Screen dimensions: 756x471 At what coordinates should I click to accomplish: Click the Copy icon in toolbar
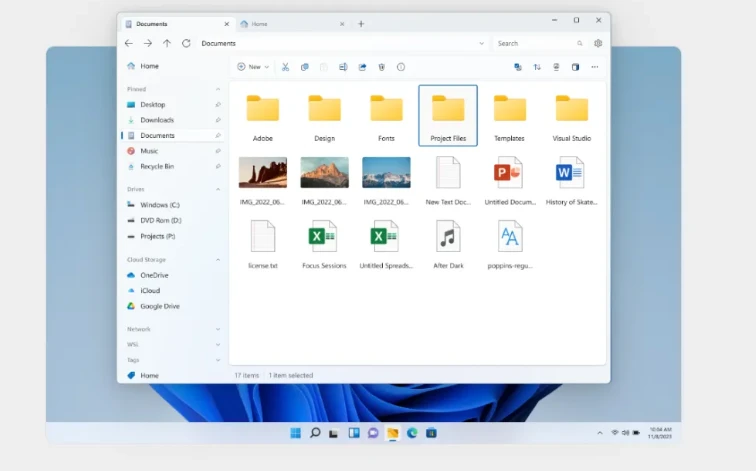[304, 67]
